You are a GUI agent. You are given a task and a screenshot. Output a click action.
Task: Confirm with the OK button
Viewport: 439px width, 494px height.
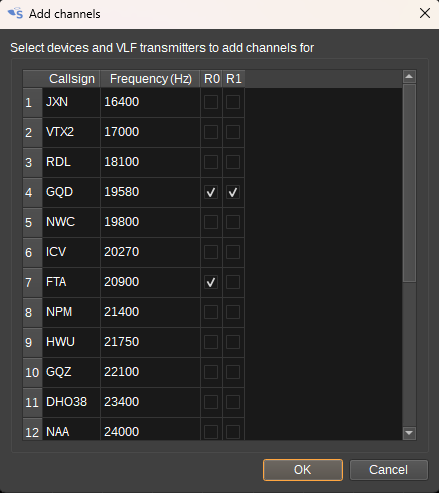(x=303, y=470)
